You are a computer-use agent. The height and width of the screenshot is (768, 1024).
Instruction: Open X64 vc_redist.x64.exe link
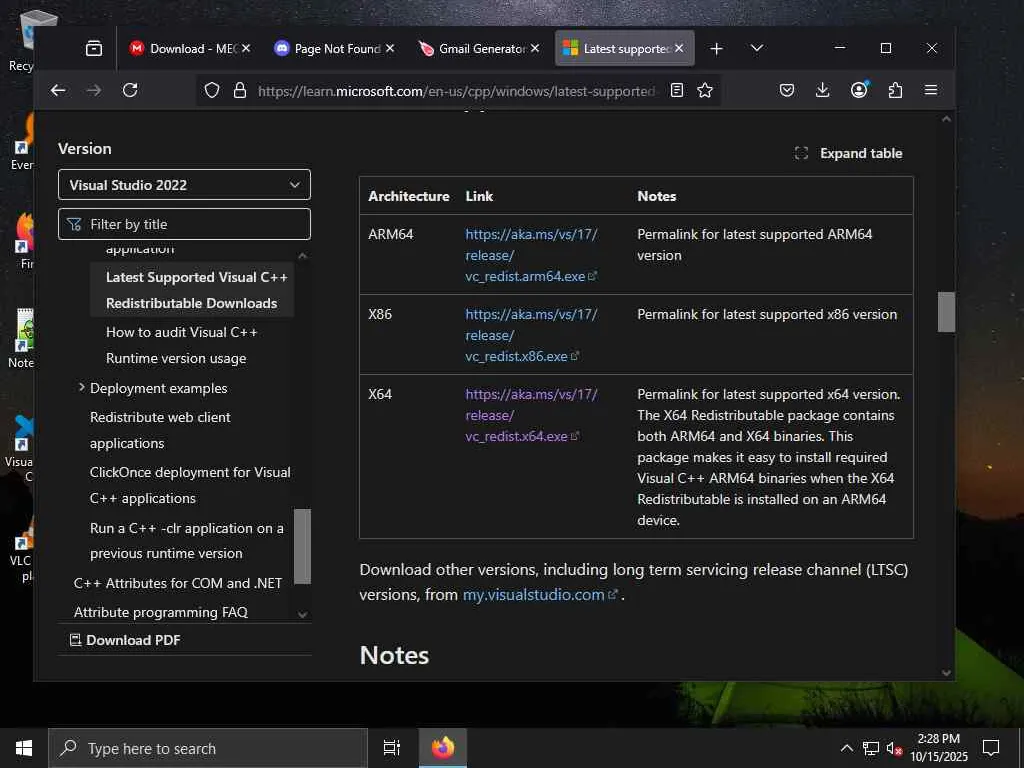531,415
